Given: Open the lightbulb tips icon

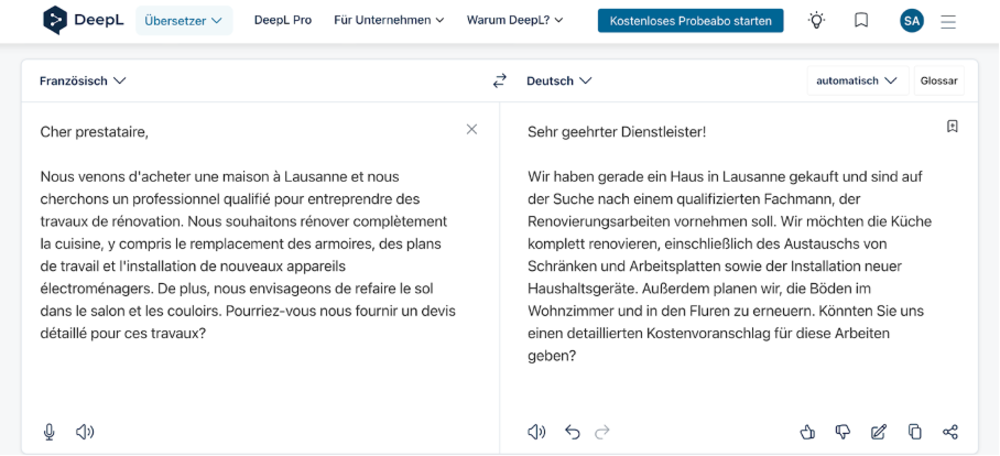Looking at the screenshot, I should 816,20.
